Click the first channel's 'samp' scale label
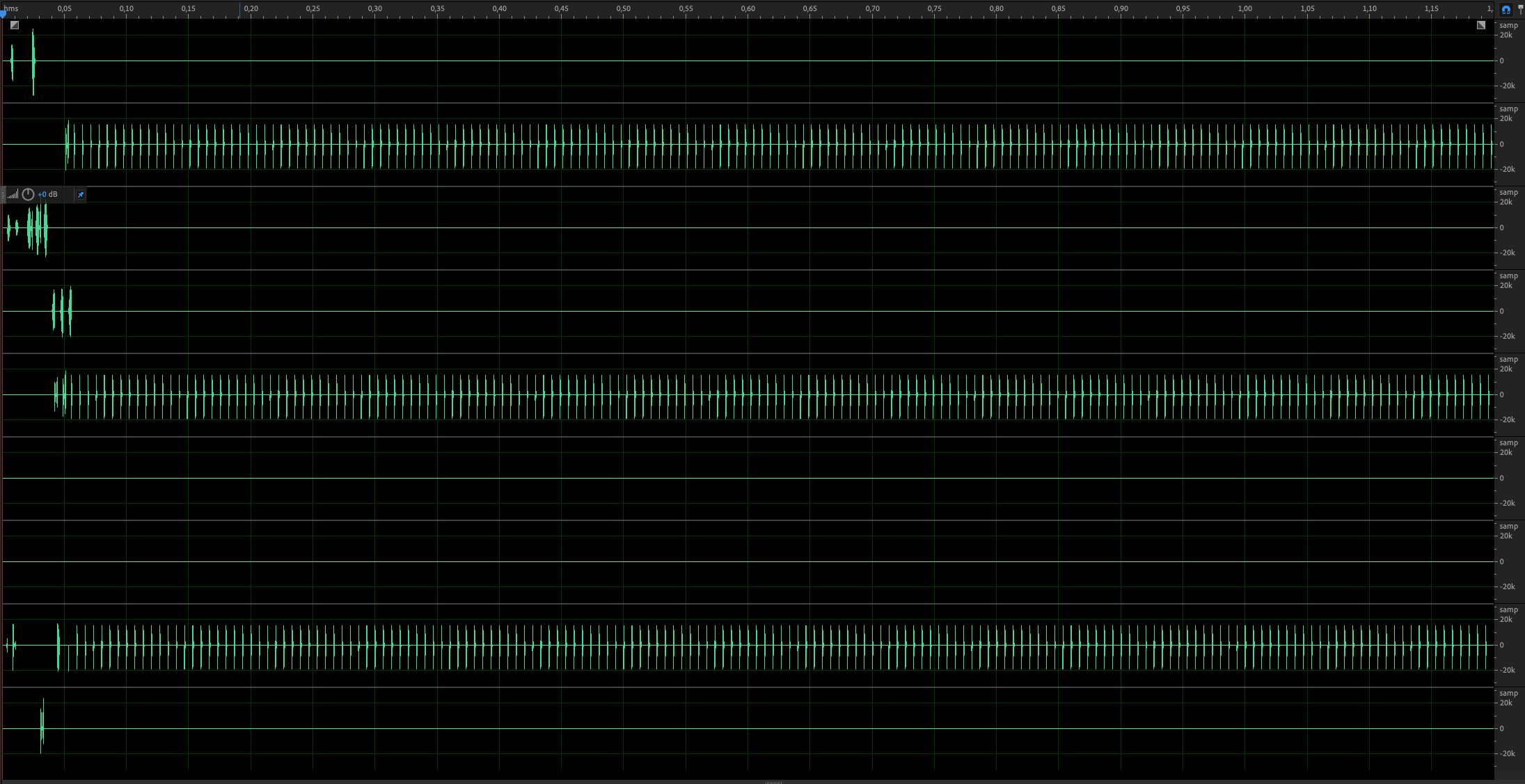Image resolution: width=1525 pixels, height=784 pixels. (1508, 26)
